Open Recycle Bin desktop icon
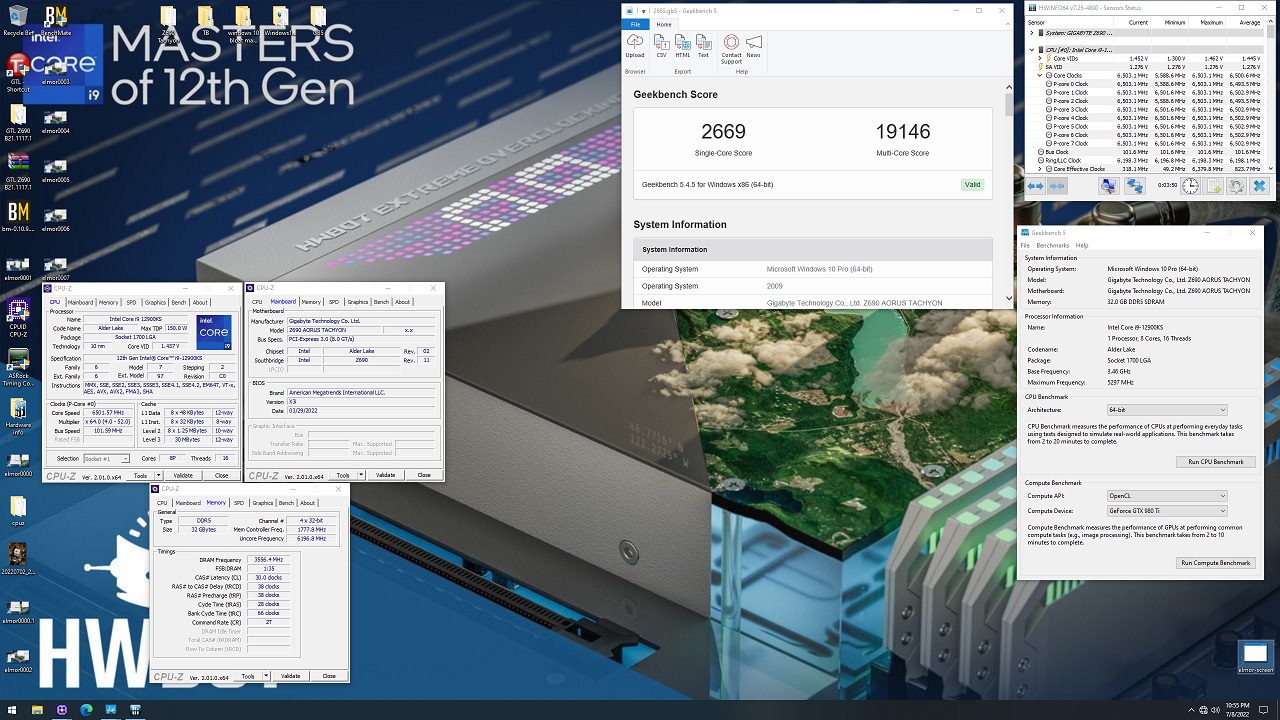The height and width of the screenshot is (720, 1280). [18, 20]
